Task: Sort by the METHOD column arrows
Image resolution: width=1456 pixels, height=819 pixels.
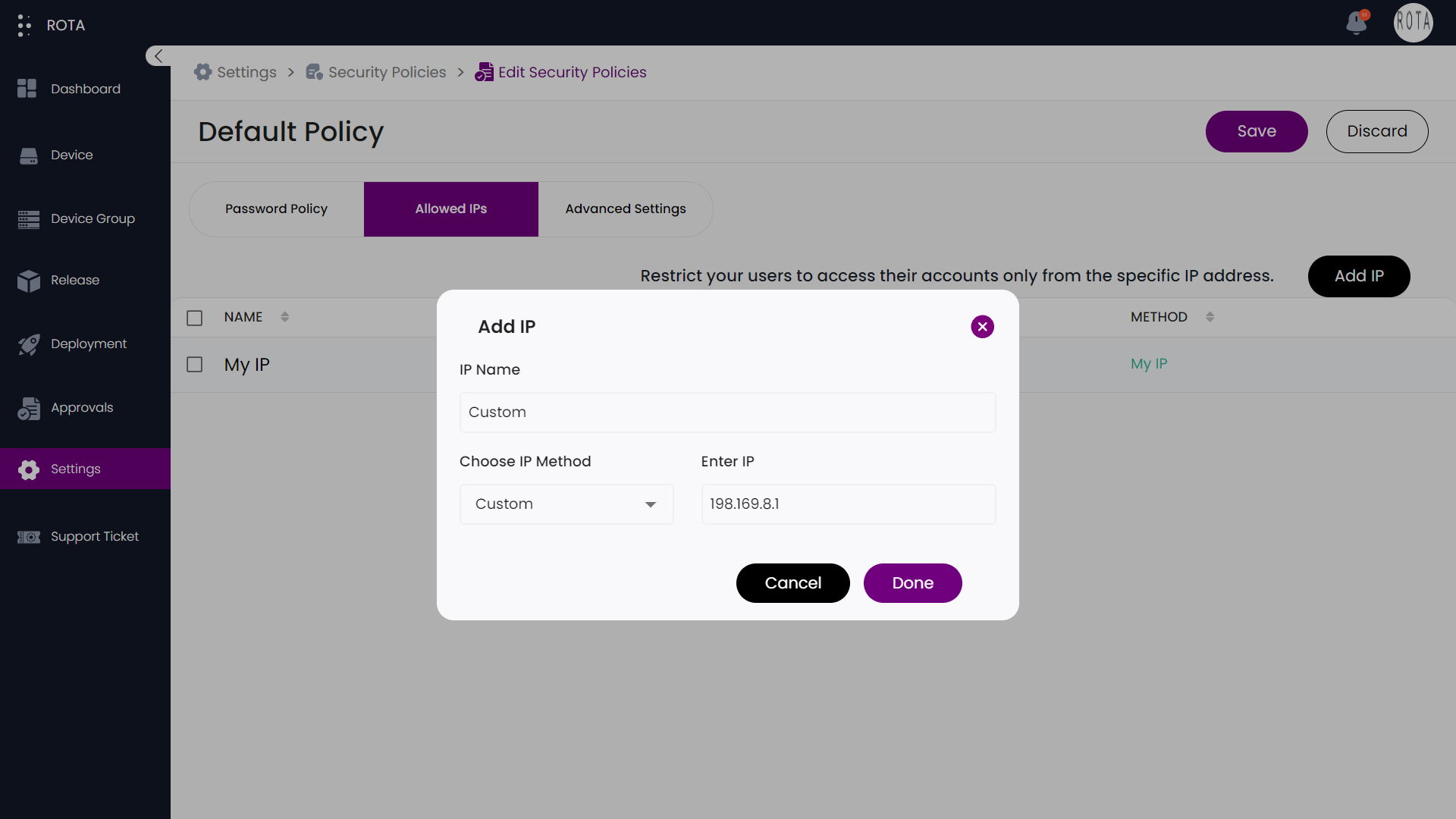Action: 1210,317
